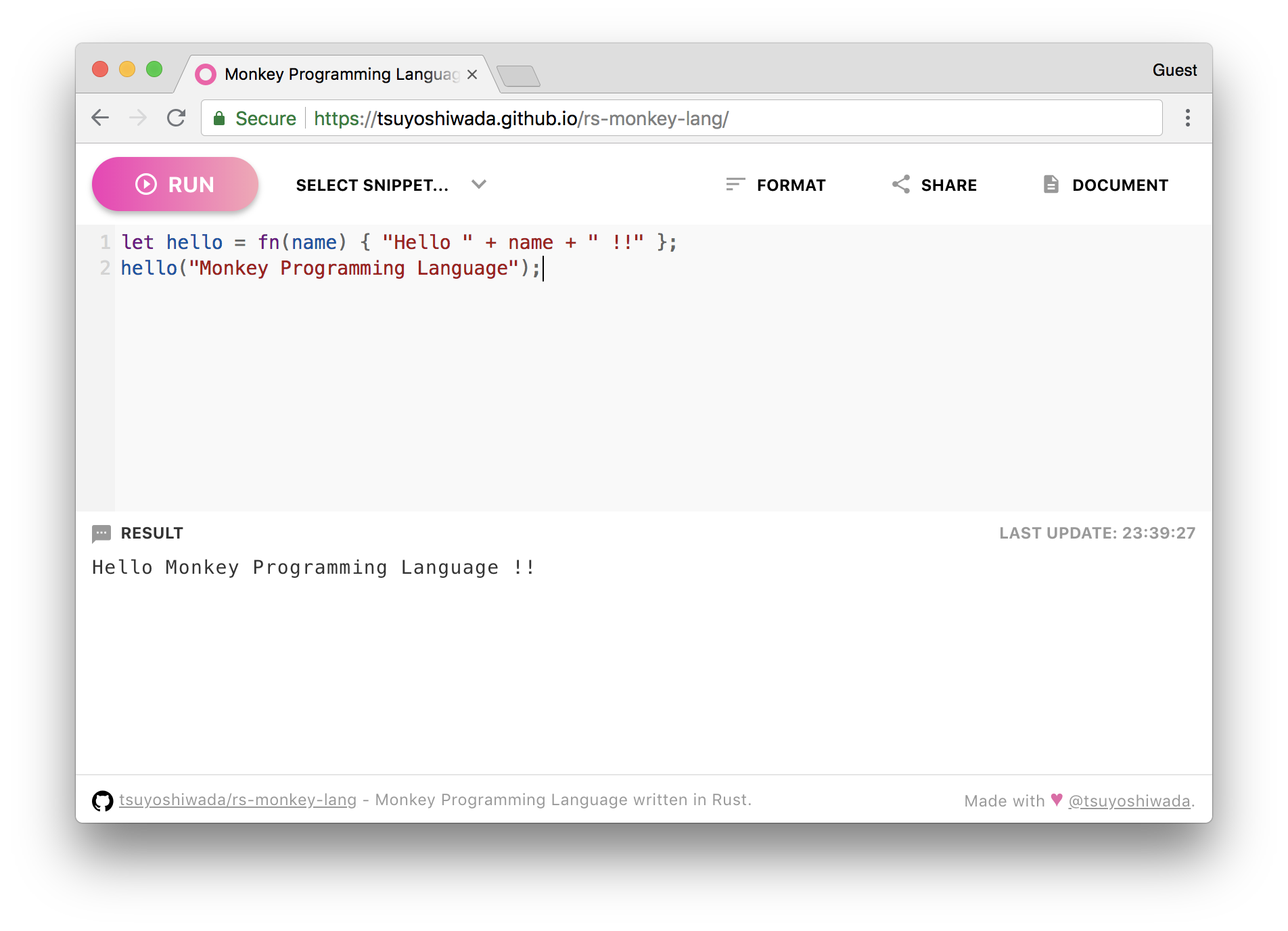The height and width of the screenshot is (931, 1288).
Task: Reload the page with refresh icon
Action: coord(177,118)
